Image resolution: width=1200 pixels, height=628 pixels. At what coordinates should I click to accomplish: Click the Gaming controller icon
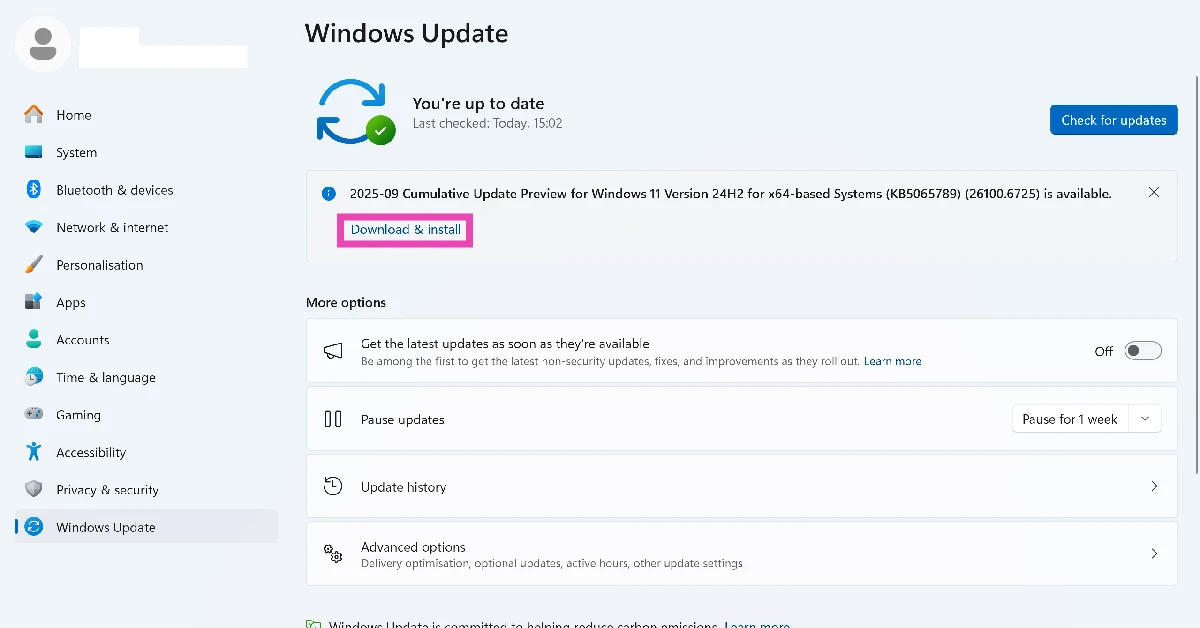[34, 415]
